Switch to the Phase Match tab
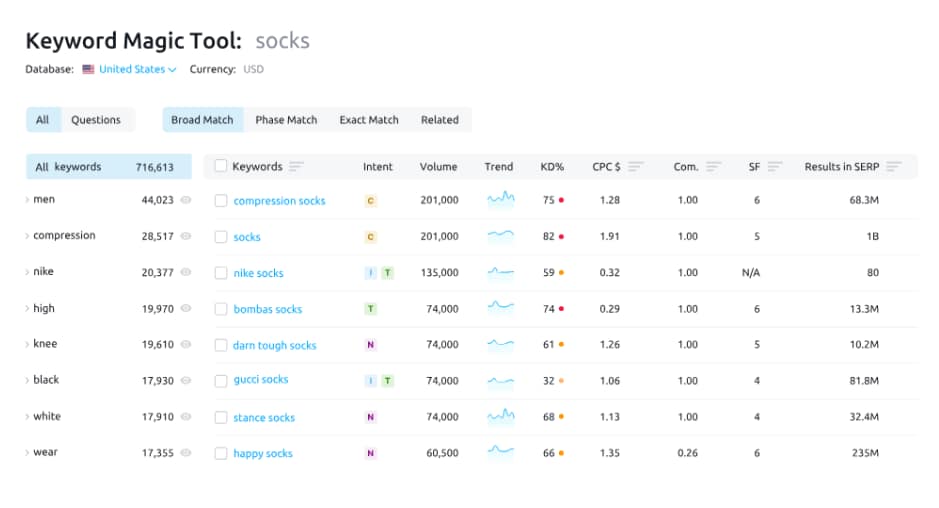This screenshot has height=508, width=939. point(286,120)
